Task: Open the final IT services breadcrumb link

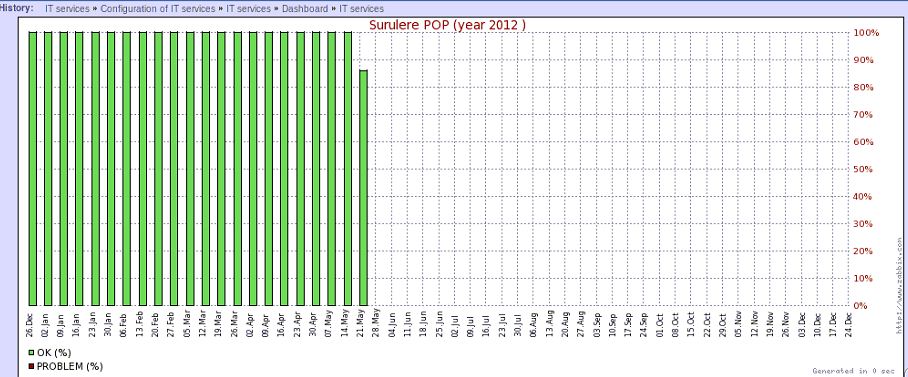Action: pos(361,9)
